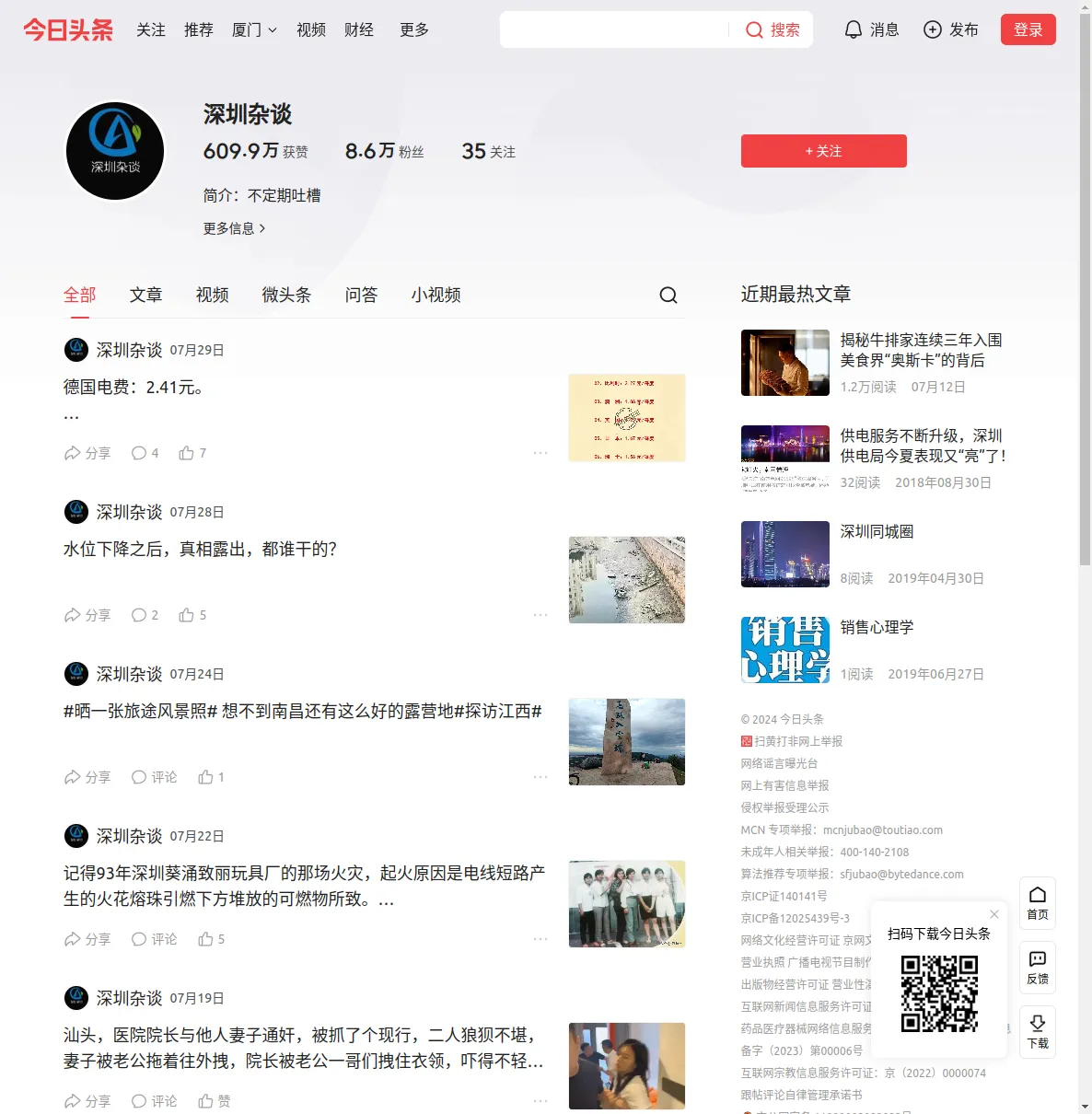Click the red 登录 button

tap(1028, 29)
